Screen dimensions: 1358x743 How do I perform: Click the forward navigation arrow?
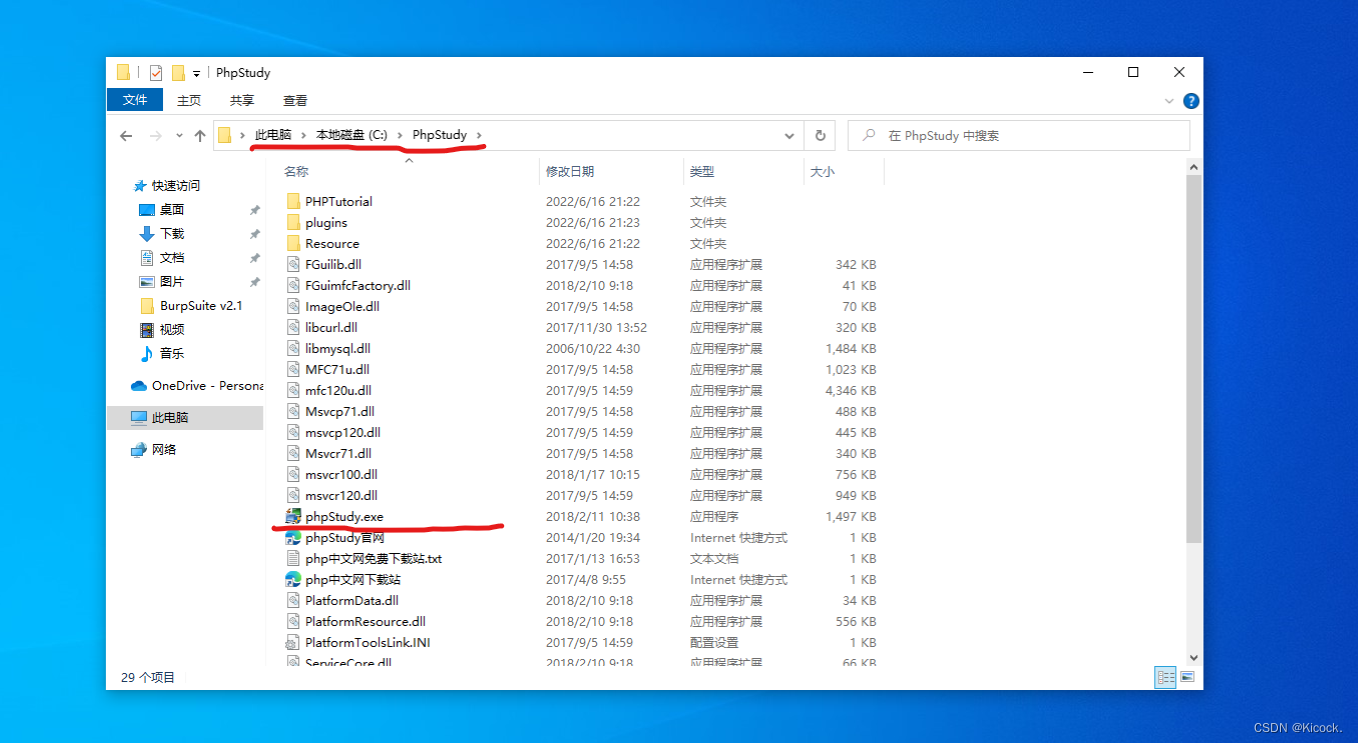click(155, 136)
